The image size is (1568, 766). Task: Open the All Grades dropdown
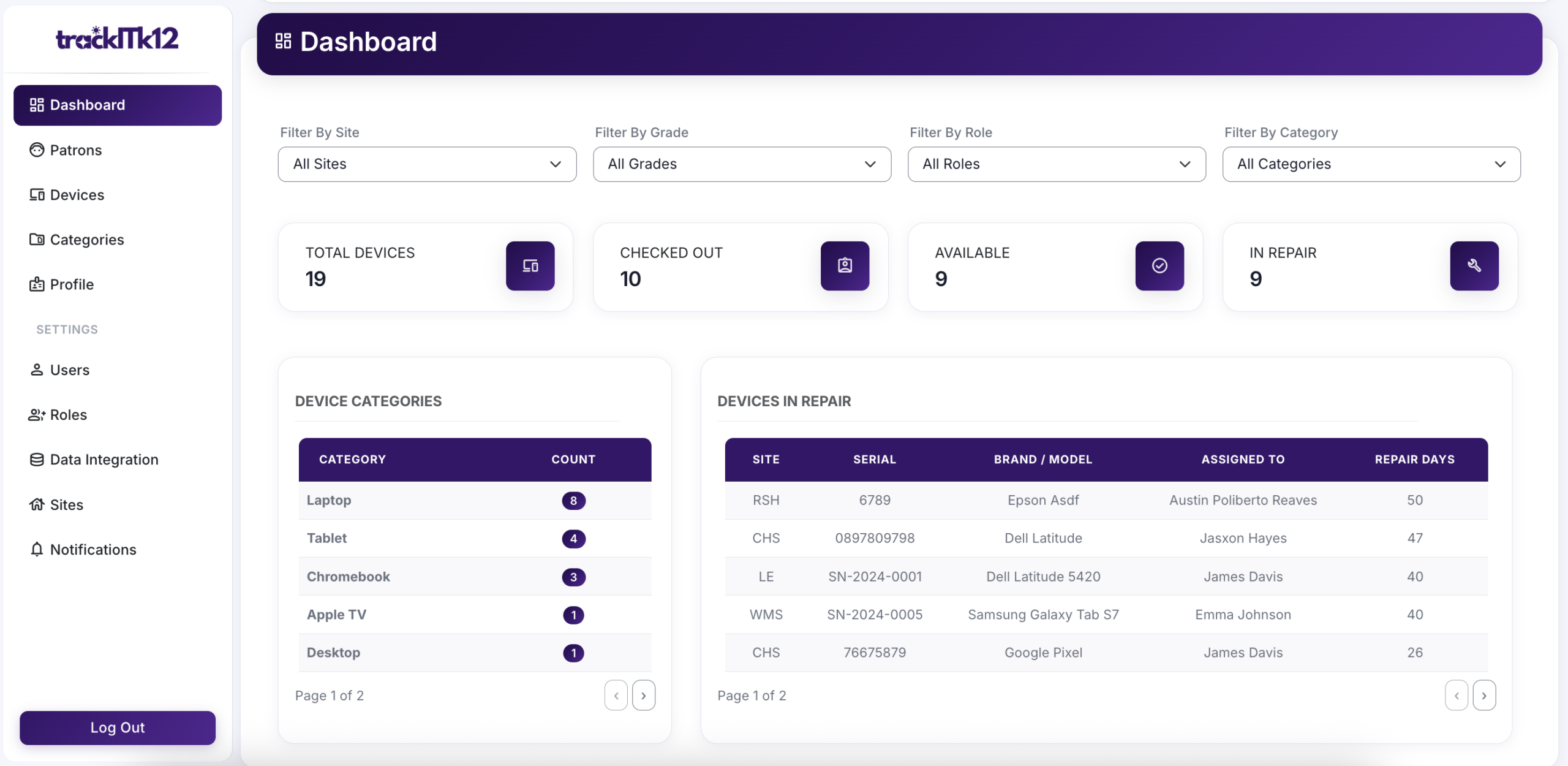[x=742, y=164]
